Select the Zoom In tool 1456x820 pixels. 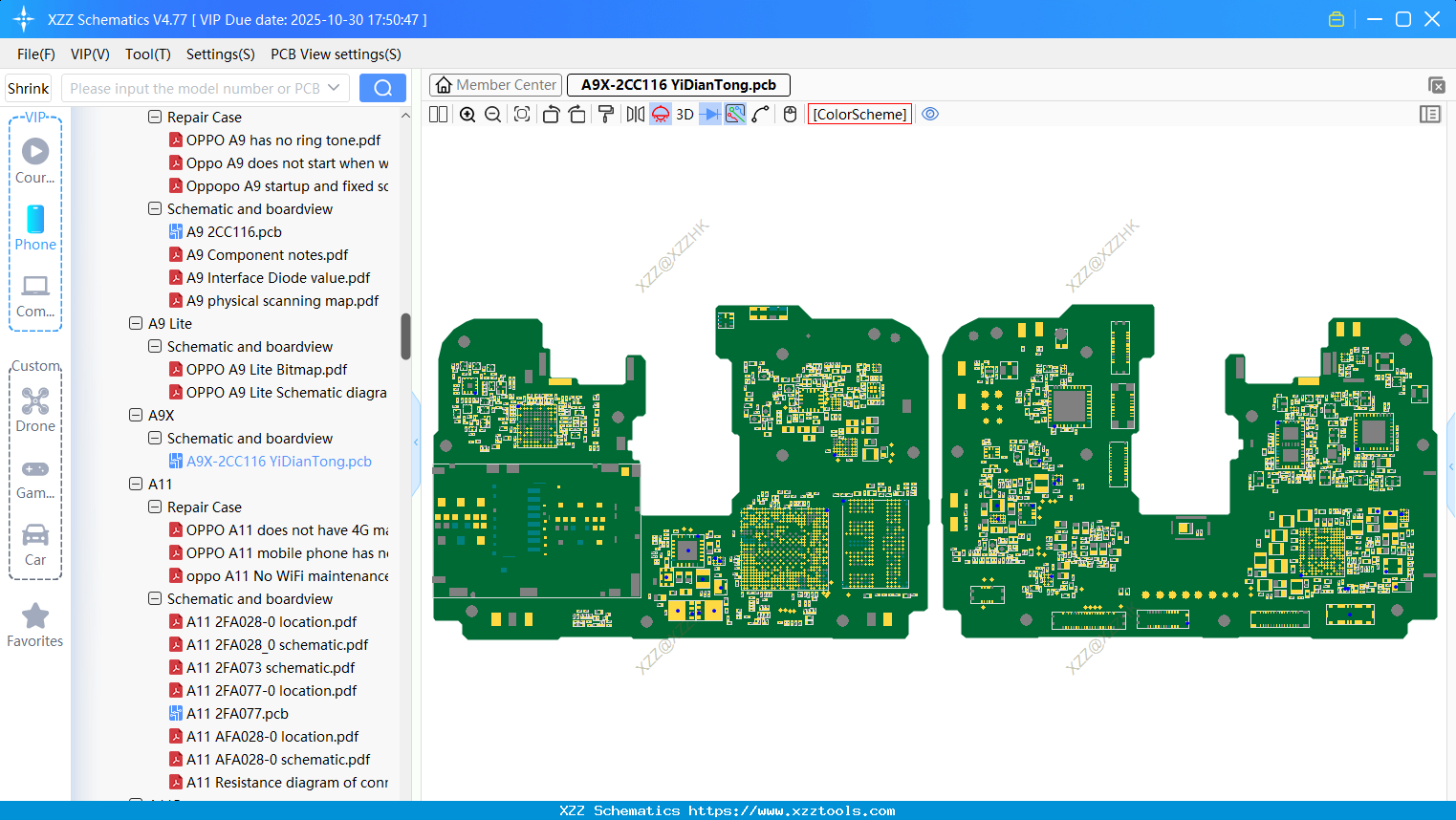point(467,114)
